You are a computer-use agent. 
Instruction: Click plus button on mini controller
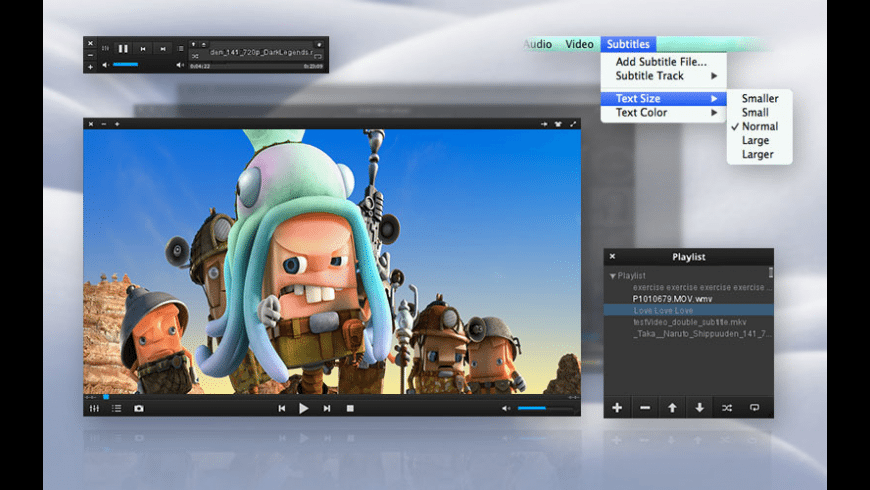(x=90, y=67)
